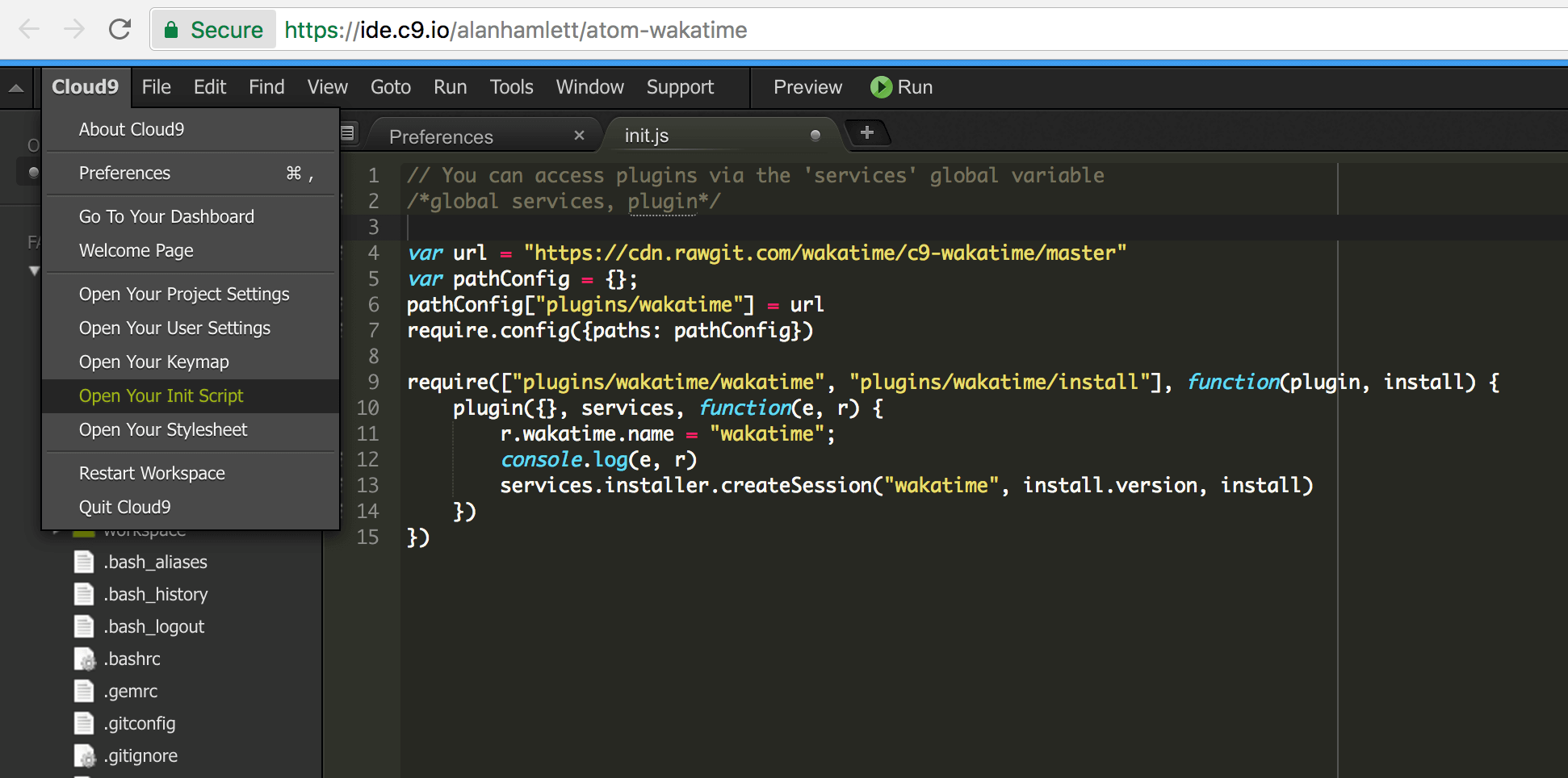Select Open Your Init Script
1568x778 pixels.
pos(161,396)
